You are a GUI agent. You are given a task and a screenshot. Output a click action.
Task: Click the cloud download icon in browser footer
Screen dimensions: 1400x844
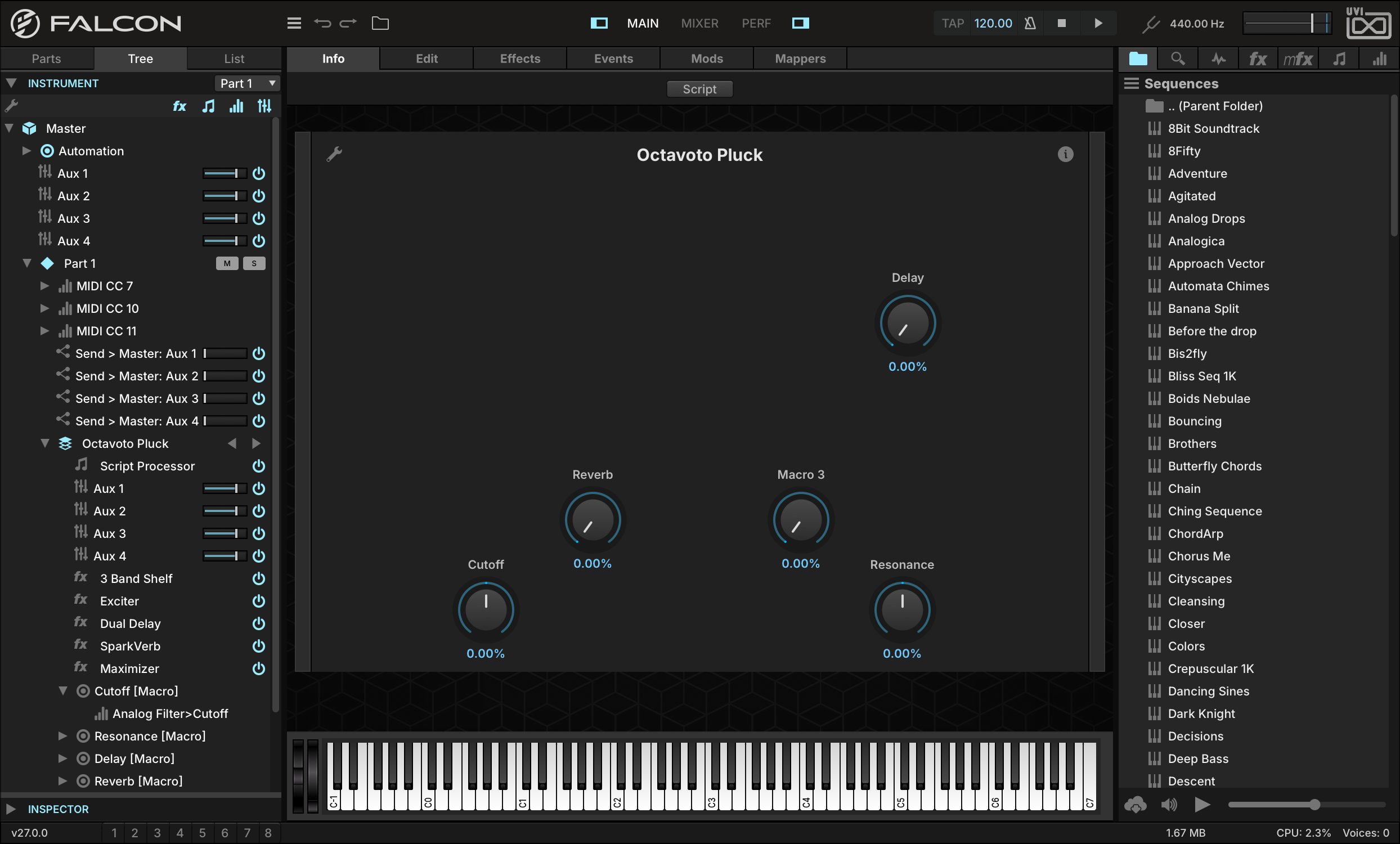tap(1135, 805)
